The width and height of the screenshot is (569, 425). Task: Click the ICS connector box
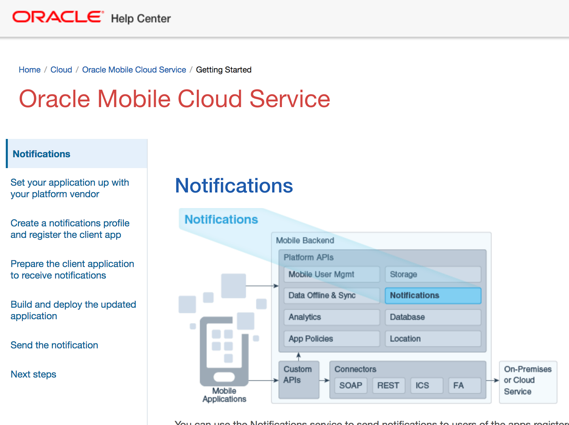[x=426, y=385]
